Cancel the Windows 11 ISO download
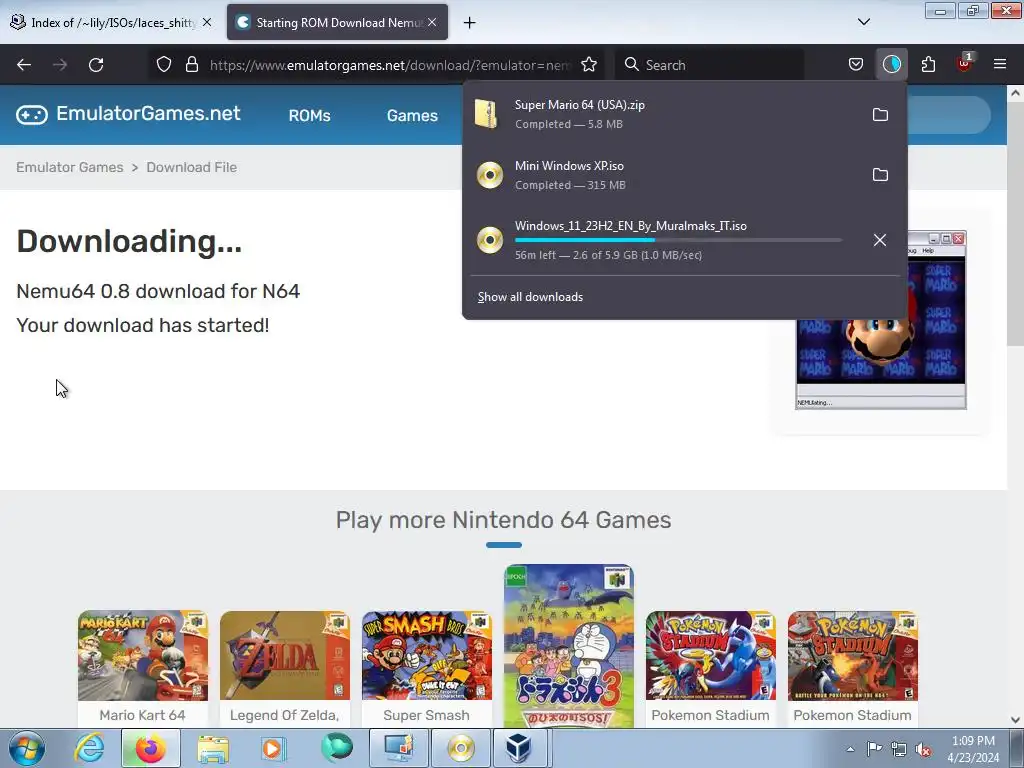Image resolution: width=1024 pixels, height=768 pixels. pos(880,240)
